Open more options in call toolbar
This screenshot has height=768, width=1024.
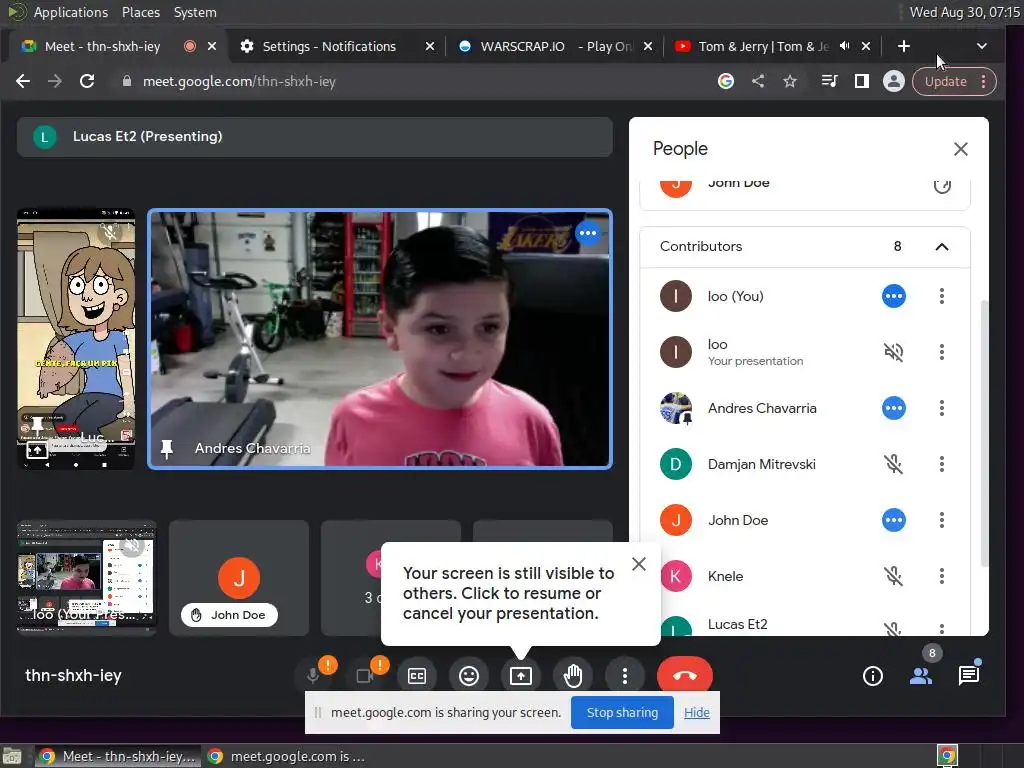[624, 676]
